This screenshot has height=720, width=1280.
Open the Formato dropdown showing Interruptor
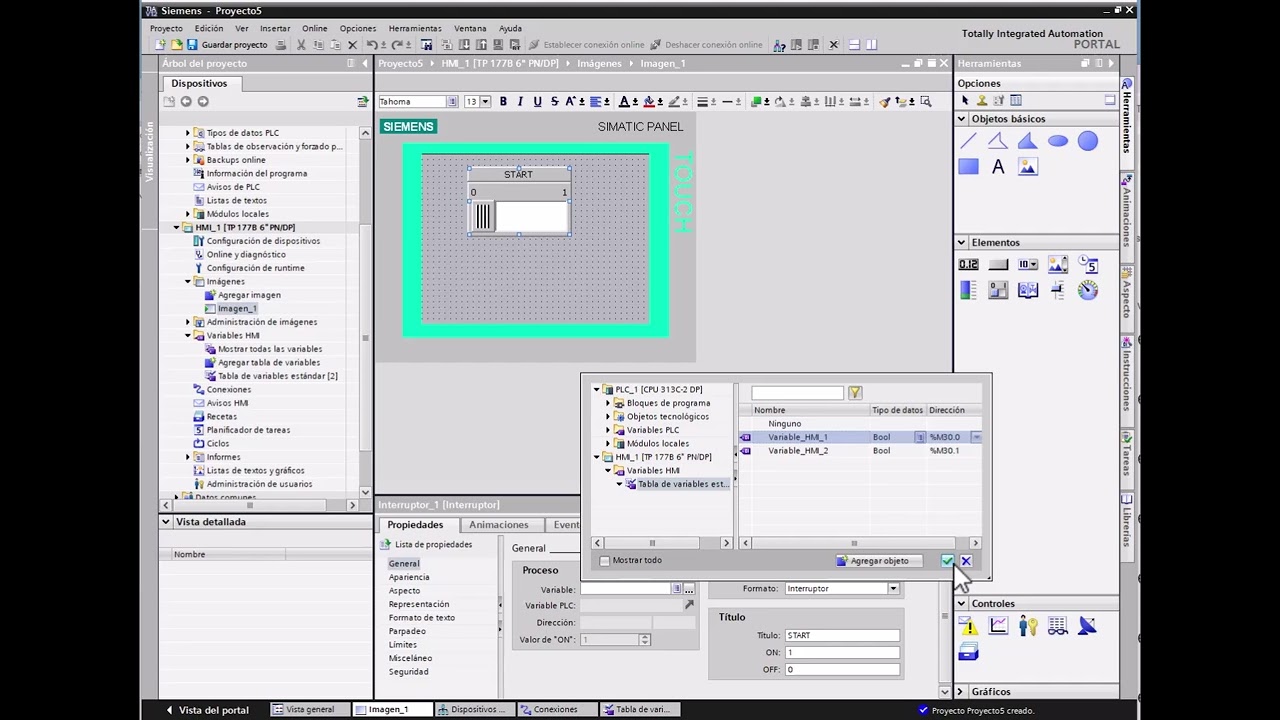(x=893, y=589)
